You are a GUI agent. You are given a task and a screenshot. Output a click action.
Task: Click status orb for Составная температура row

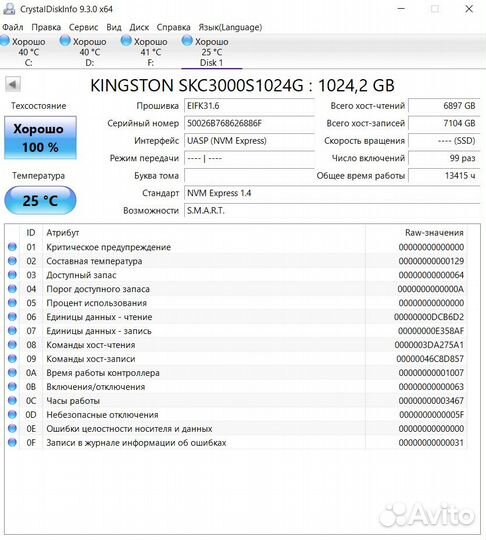(x=12, y=261)
